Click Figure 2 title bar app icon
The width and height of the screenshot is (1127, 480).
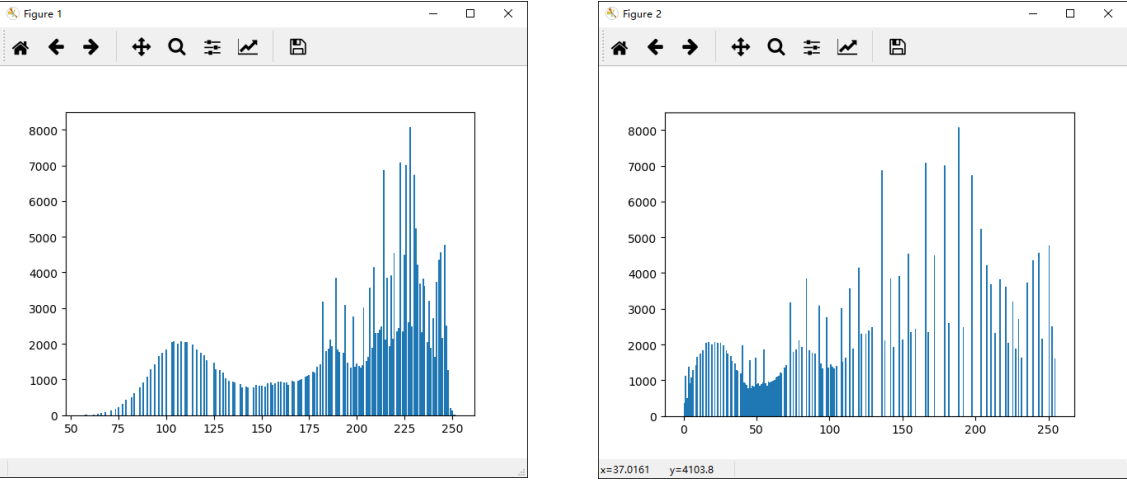tap(612, 14)
